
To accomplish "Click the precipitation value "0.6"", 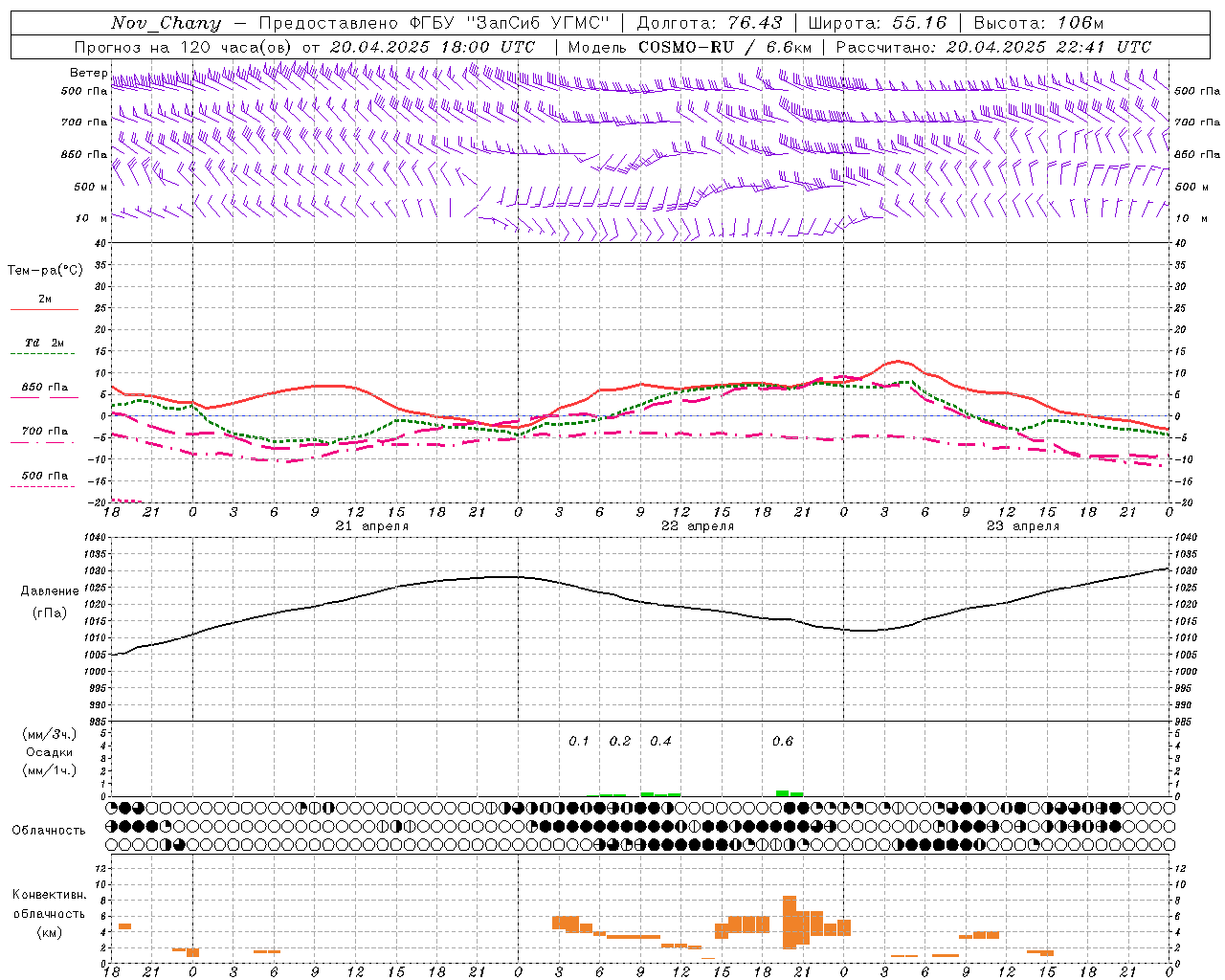I will pyautogui.click(x=783, y=741).
